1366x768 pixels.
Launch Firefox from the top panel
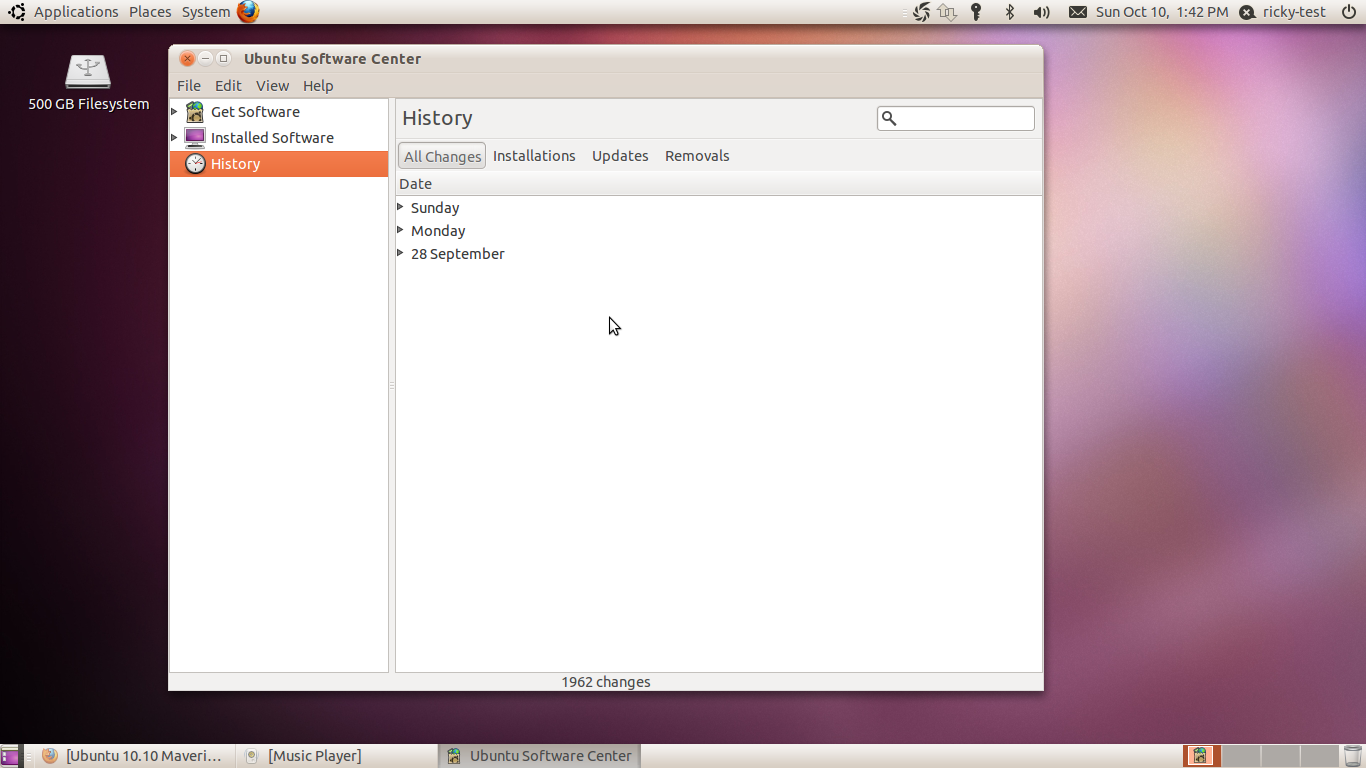click(x=248, y=12)
